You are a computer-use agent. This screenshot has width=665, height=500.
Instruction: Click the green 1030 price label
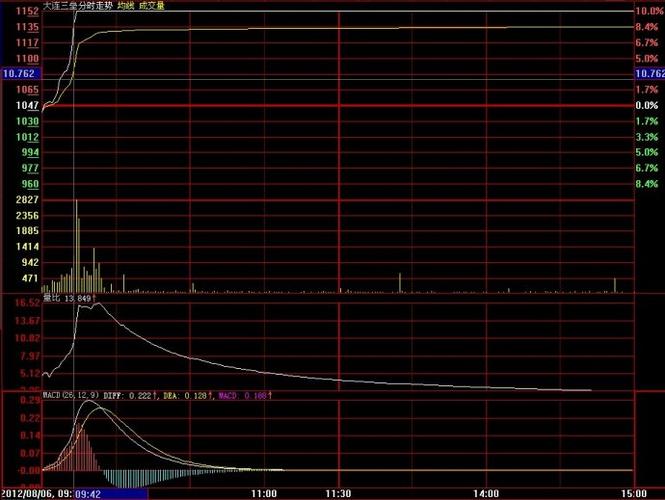point(27,121)
